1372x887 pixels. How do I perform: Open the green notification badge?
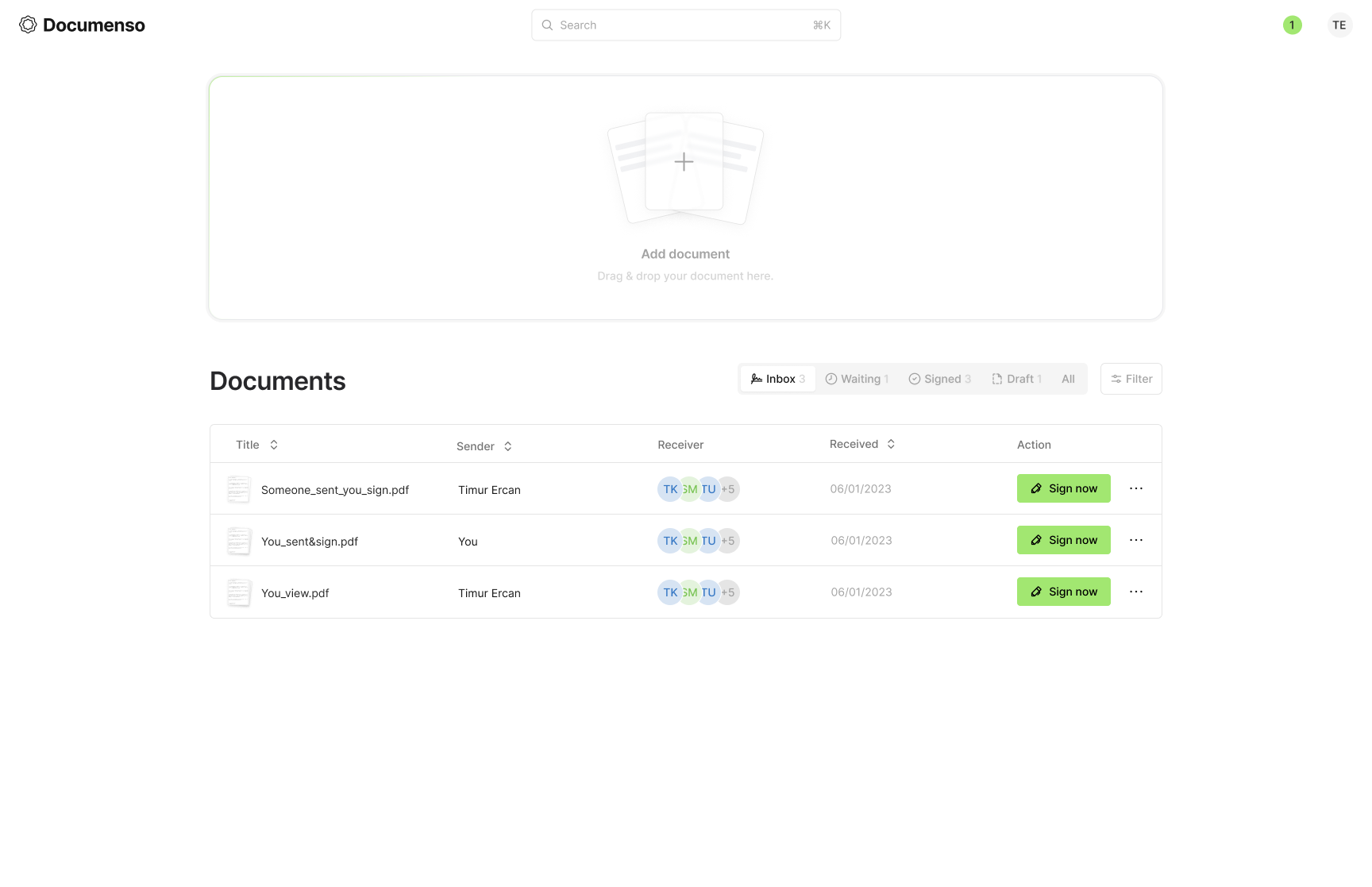click(1292, 25)
